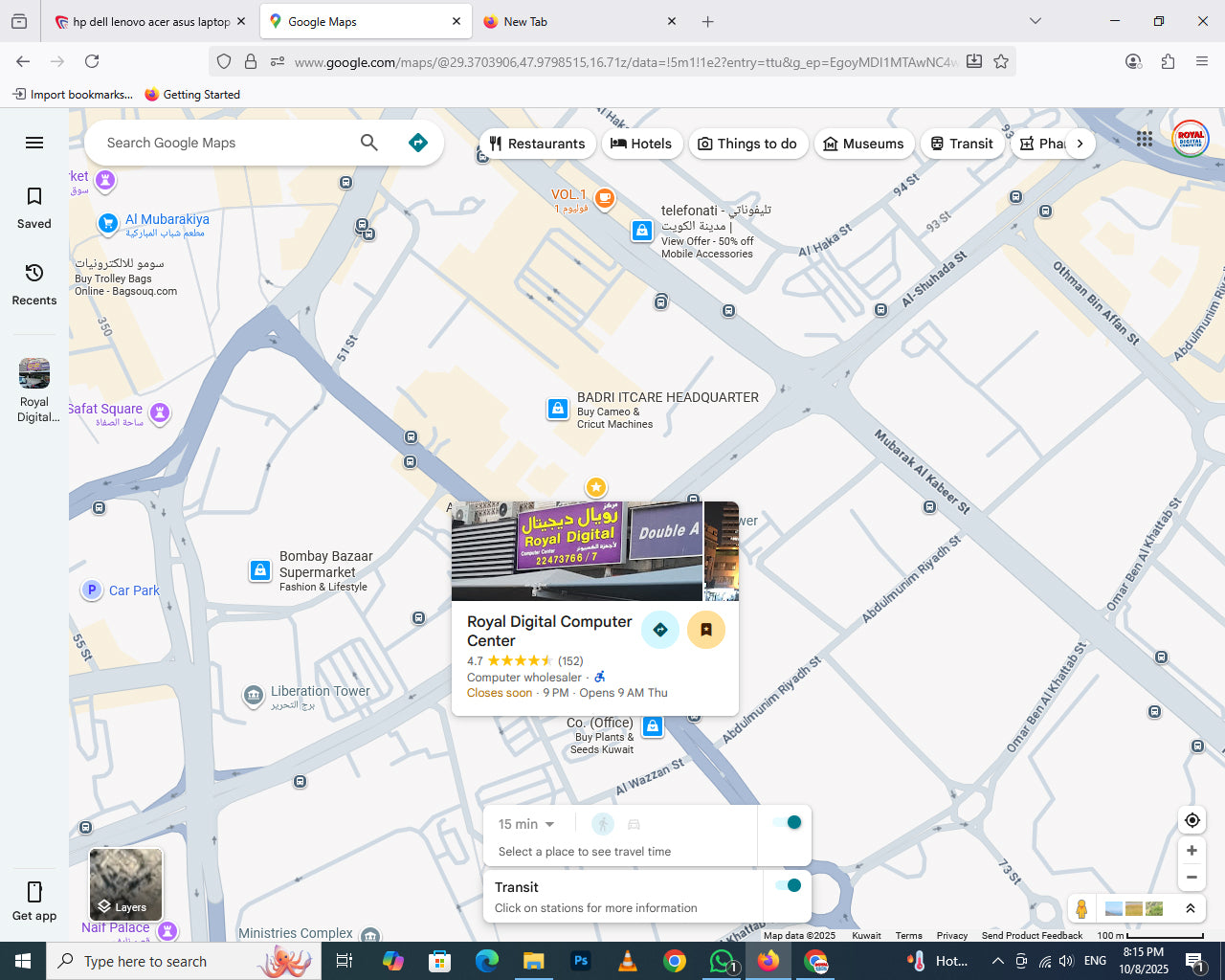Disable the Transit layer toggle

(x=788, y=886)
